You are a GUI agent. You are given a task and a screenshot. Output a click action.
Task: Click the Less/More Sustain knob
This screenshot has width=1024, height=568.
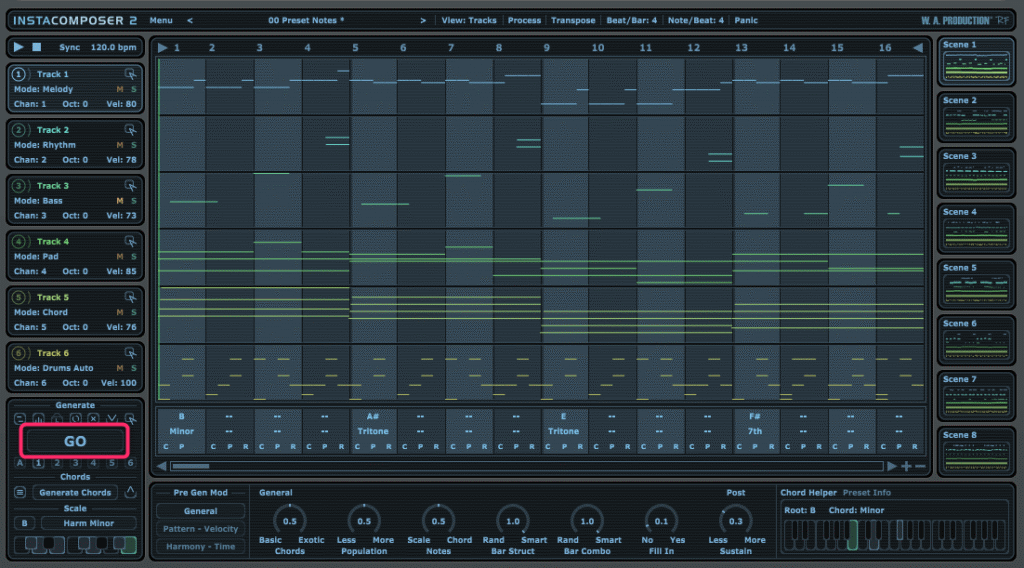point(736,521)
